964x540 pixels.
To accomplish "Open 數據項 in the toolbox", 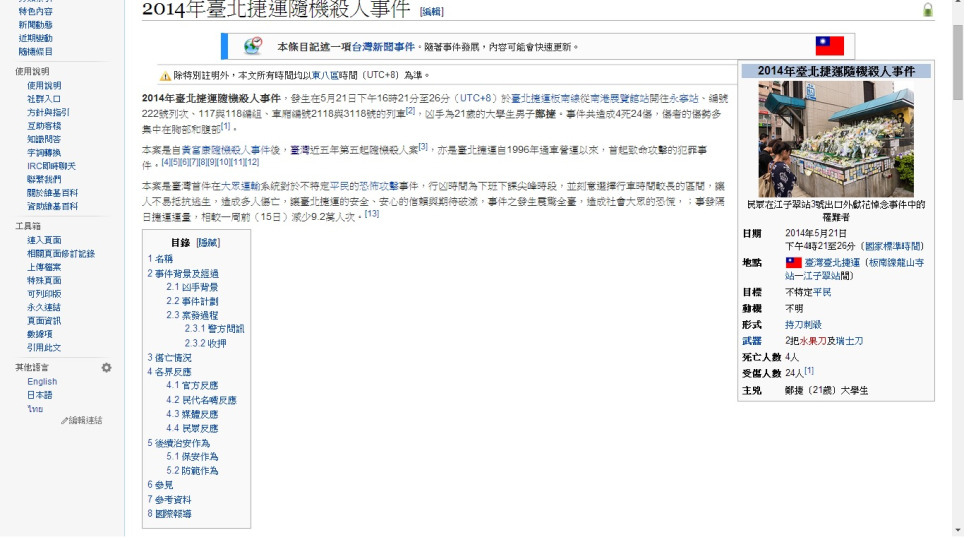I will coord(39,335).
